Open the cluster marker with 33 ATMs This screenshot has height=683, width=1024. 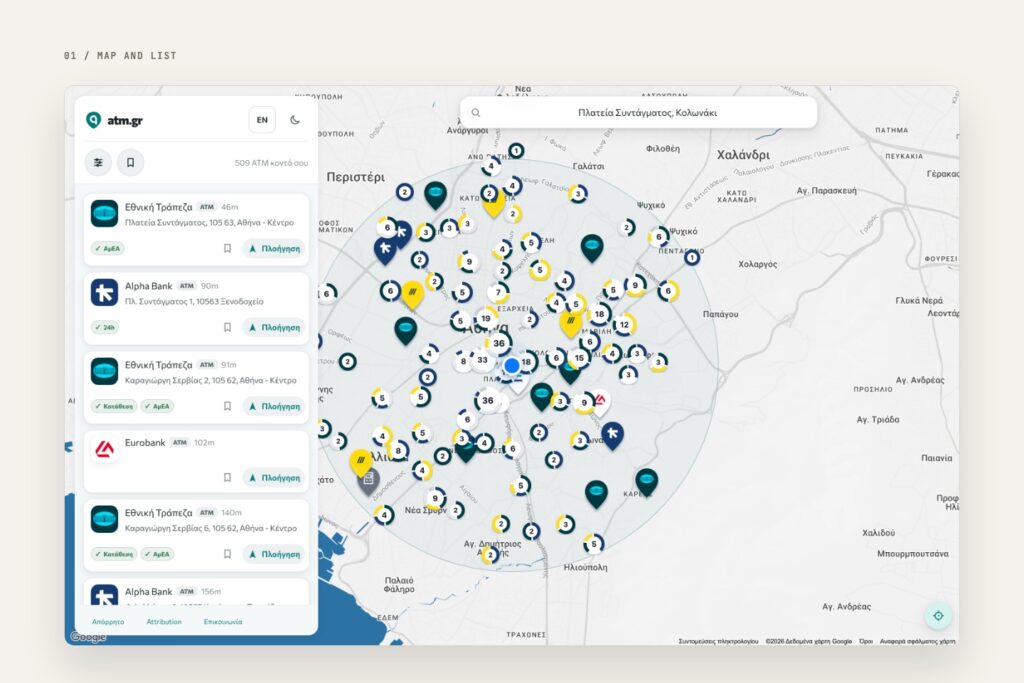point(482,360)
